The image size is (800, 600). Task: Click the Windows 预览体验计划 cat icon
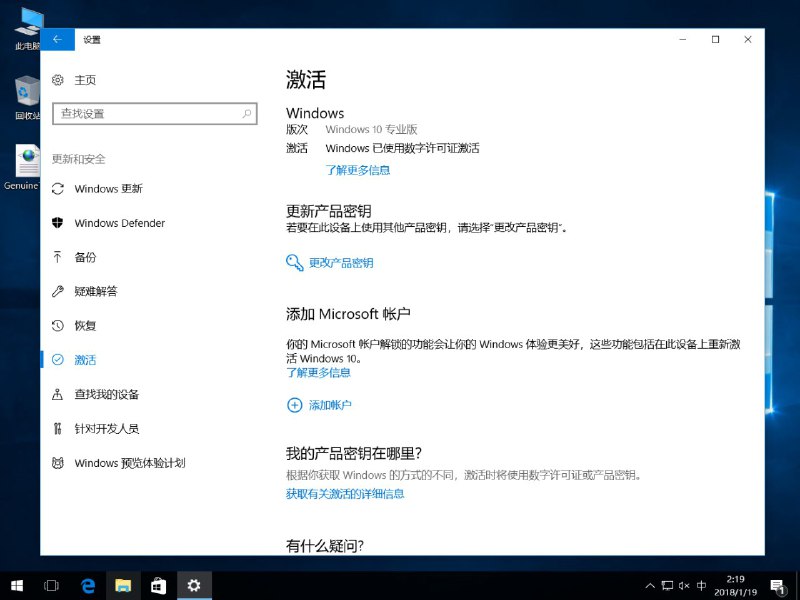tap(58, 463)
